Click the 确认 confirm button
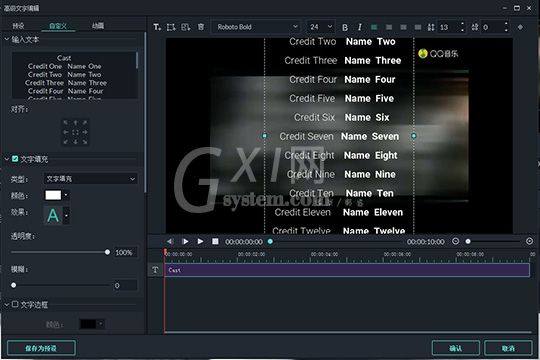540x360 pixels. (x=456, y=348)
